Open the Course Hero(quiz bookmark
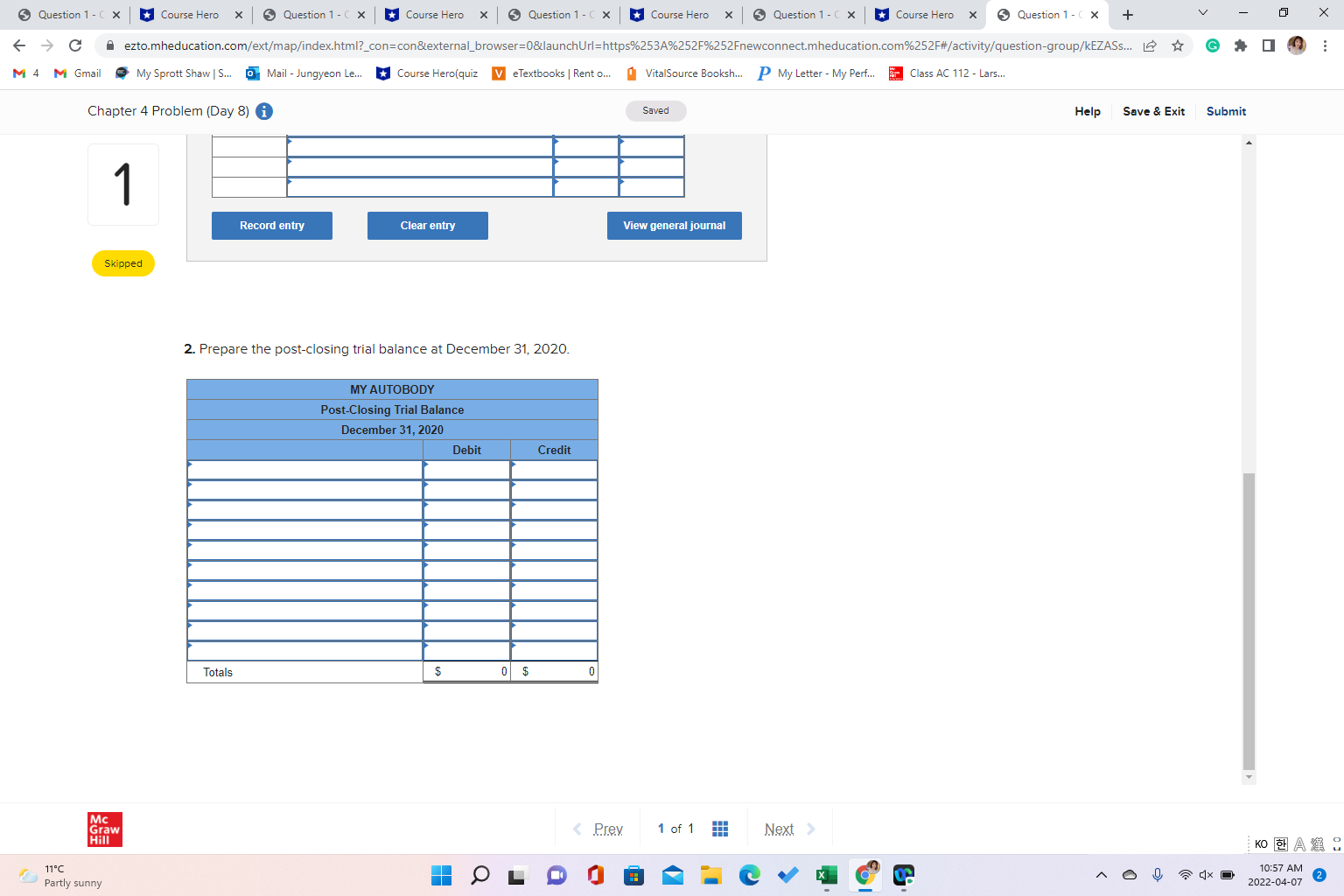The width and height of the screenshot is (1344, 896). (x=427, y=73)
